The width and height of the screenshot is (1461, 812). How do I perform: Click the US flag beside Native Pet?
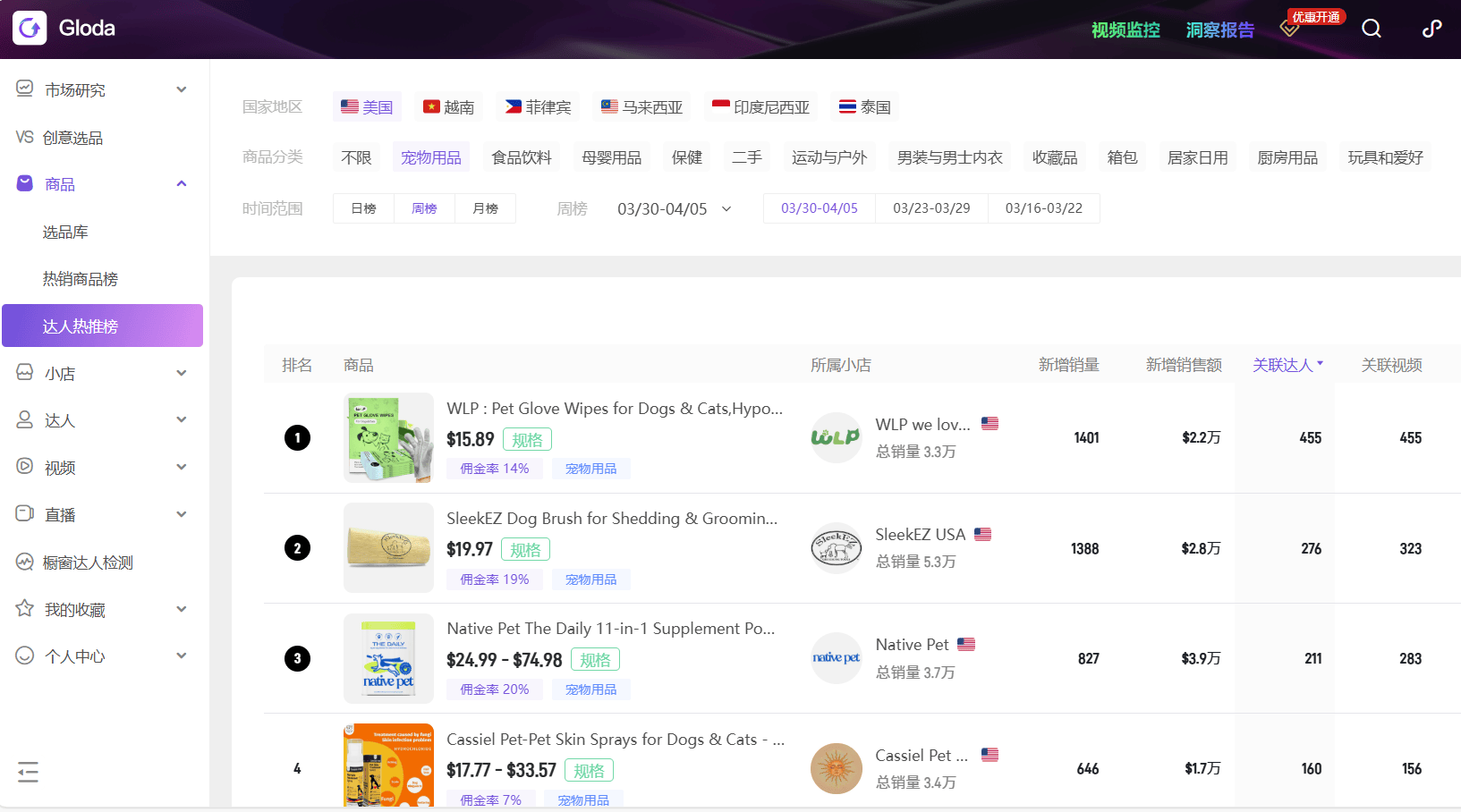pos(966,644)
